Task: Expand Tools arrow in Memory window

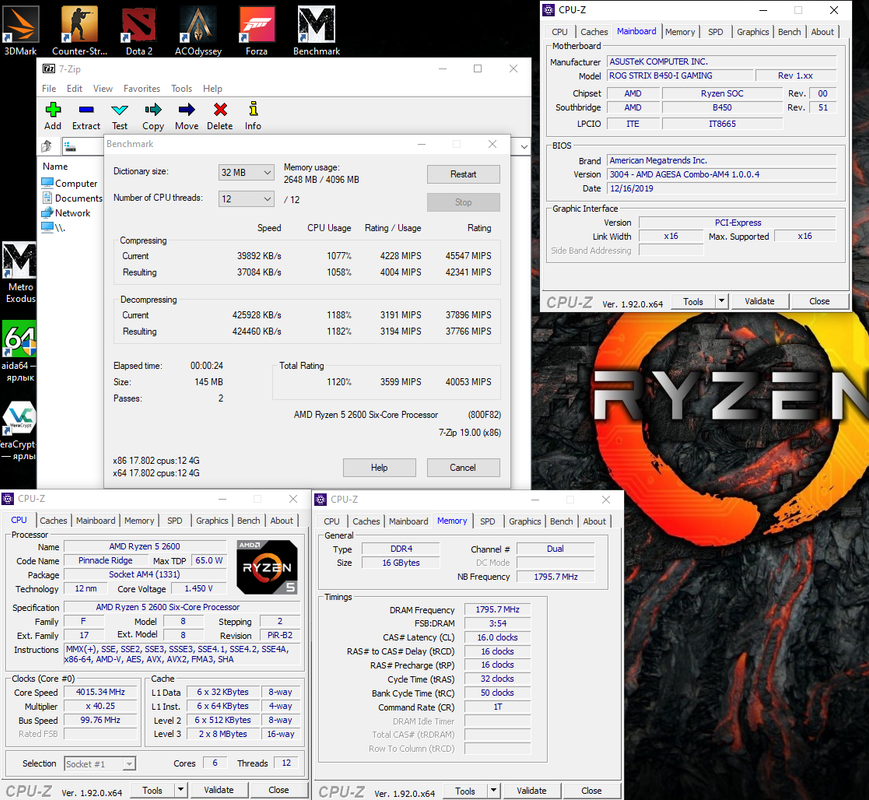Action: tap(493, 791)
